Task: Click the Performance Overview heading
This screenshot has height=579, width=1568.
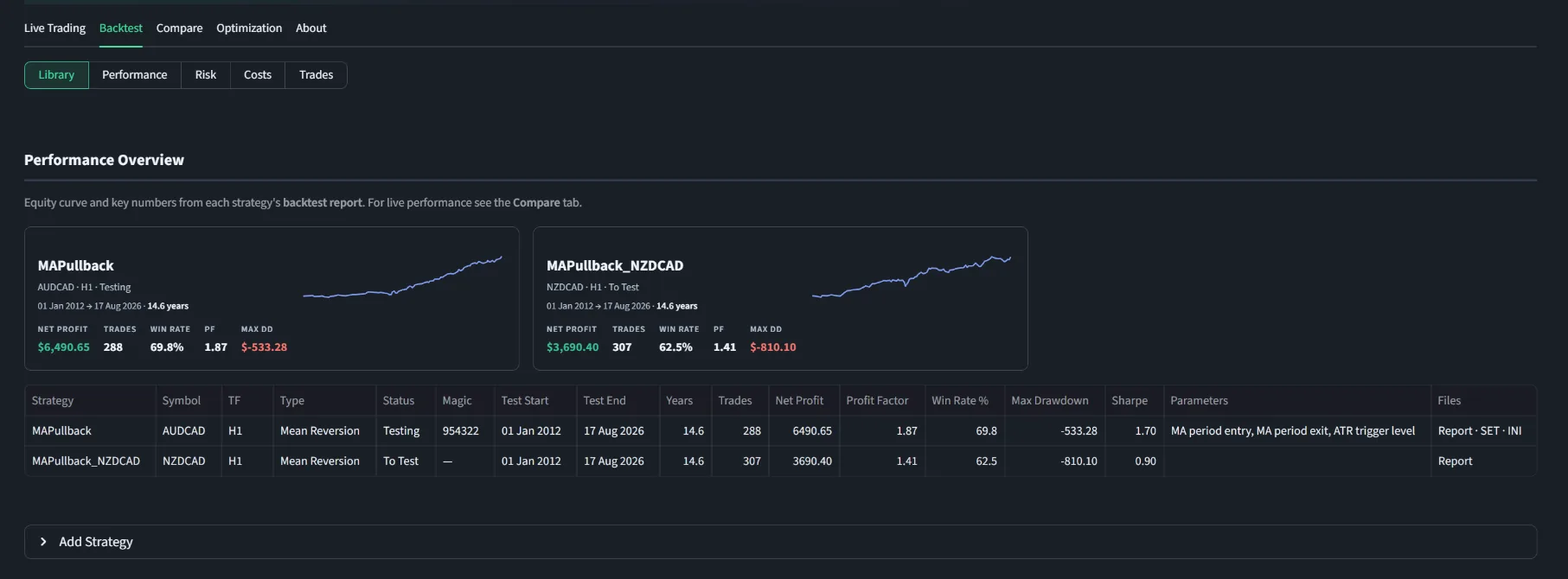Action: pos(104,160)
